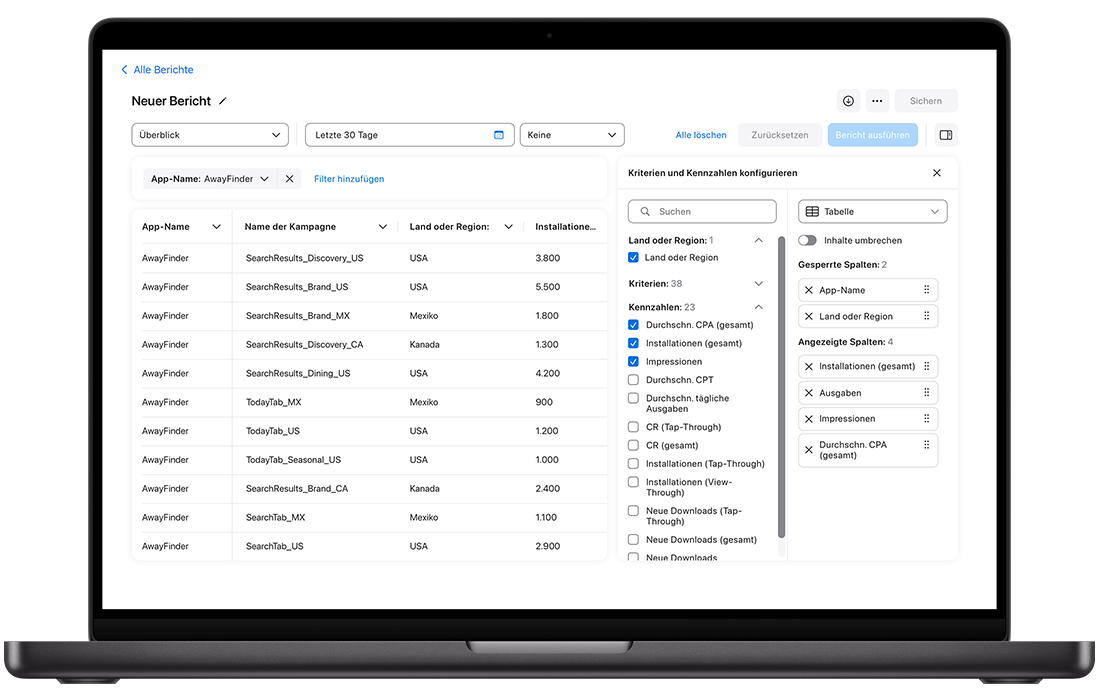Image resolution: width=1100 pixels, height=700 pixels.
Task: Open the three-dot more options menu
Action: pyautogui.click(x=877, y=101)
